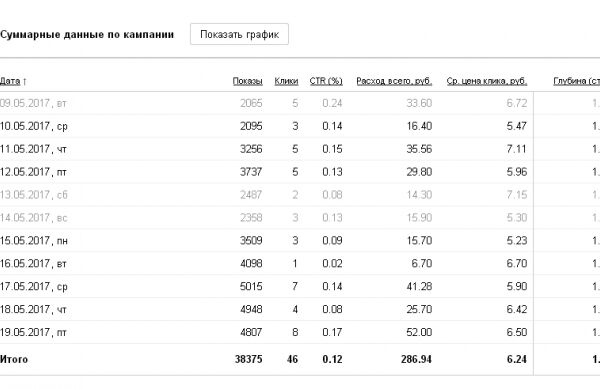Click CTR value 0.24
Image resolution: width=600 pixels, height=389 pixels.
(332, 103)
